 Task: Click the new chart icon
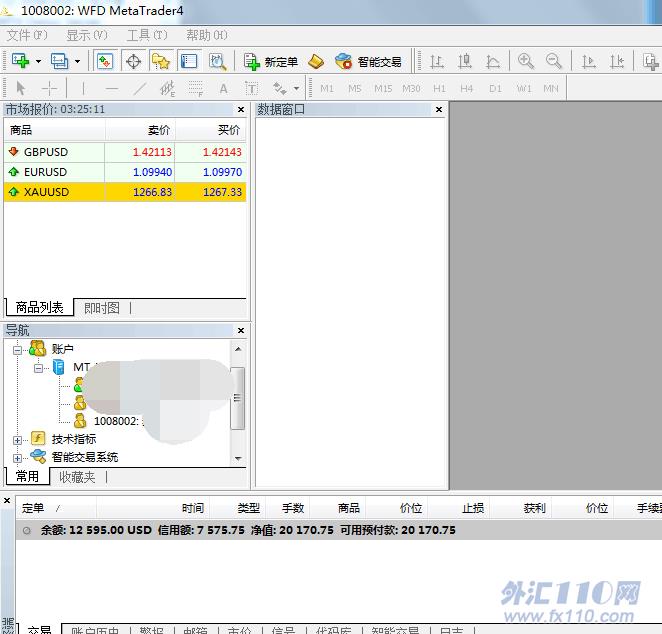click(x=20, y=61)
